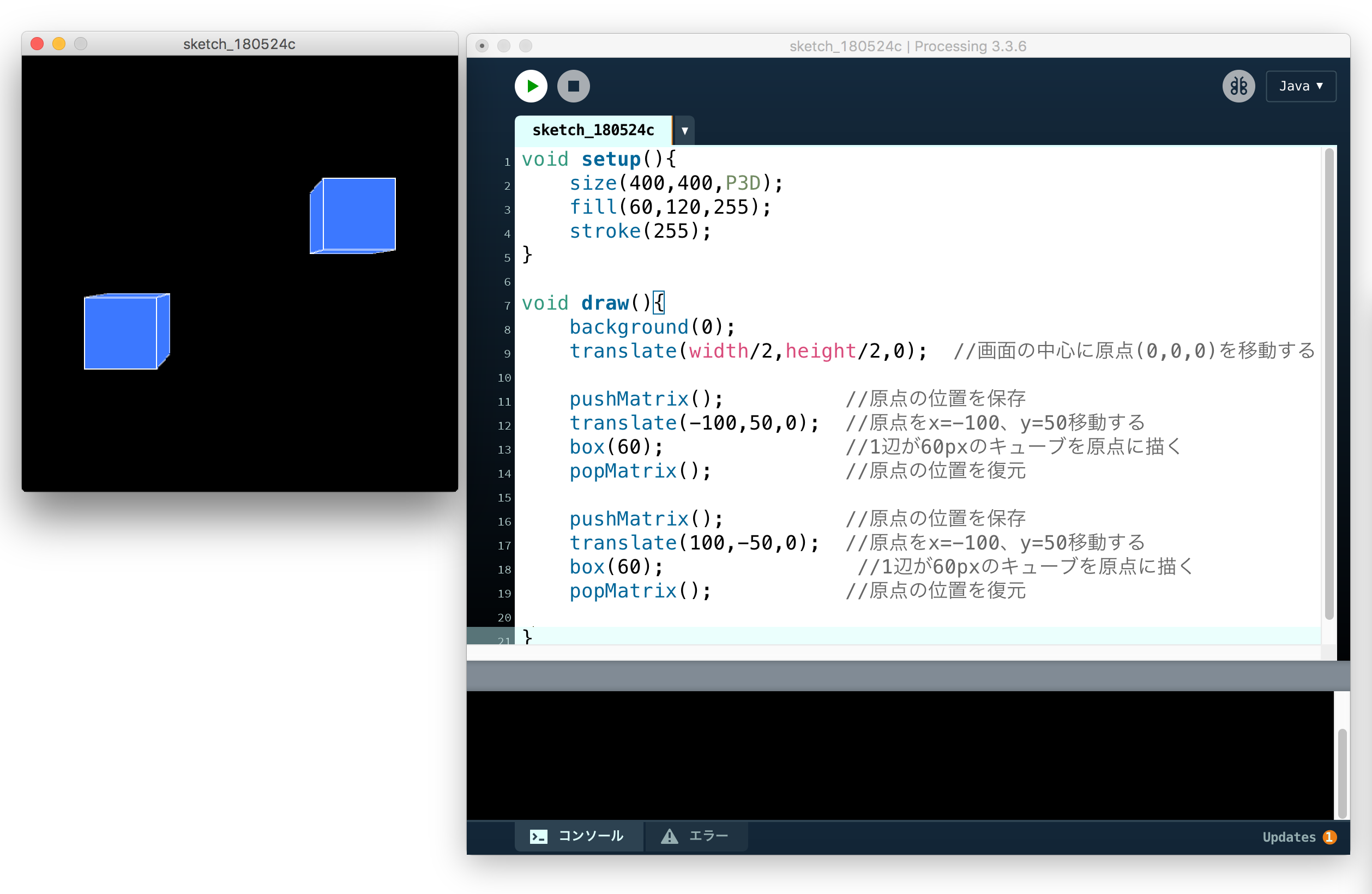Screen dimensions: 1372x894
Task: Open the Updates notification link
Action: 1289,837
